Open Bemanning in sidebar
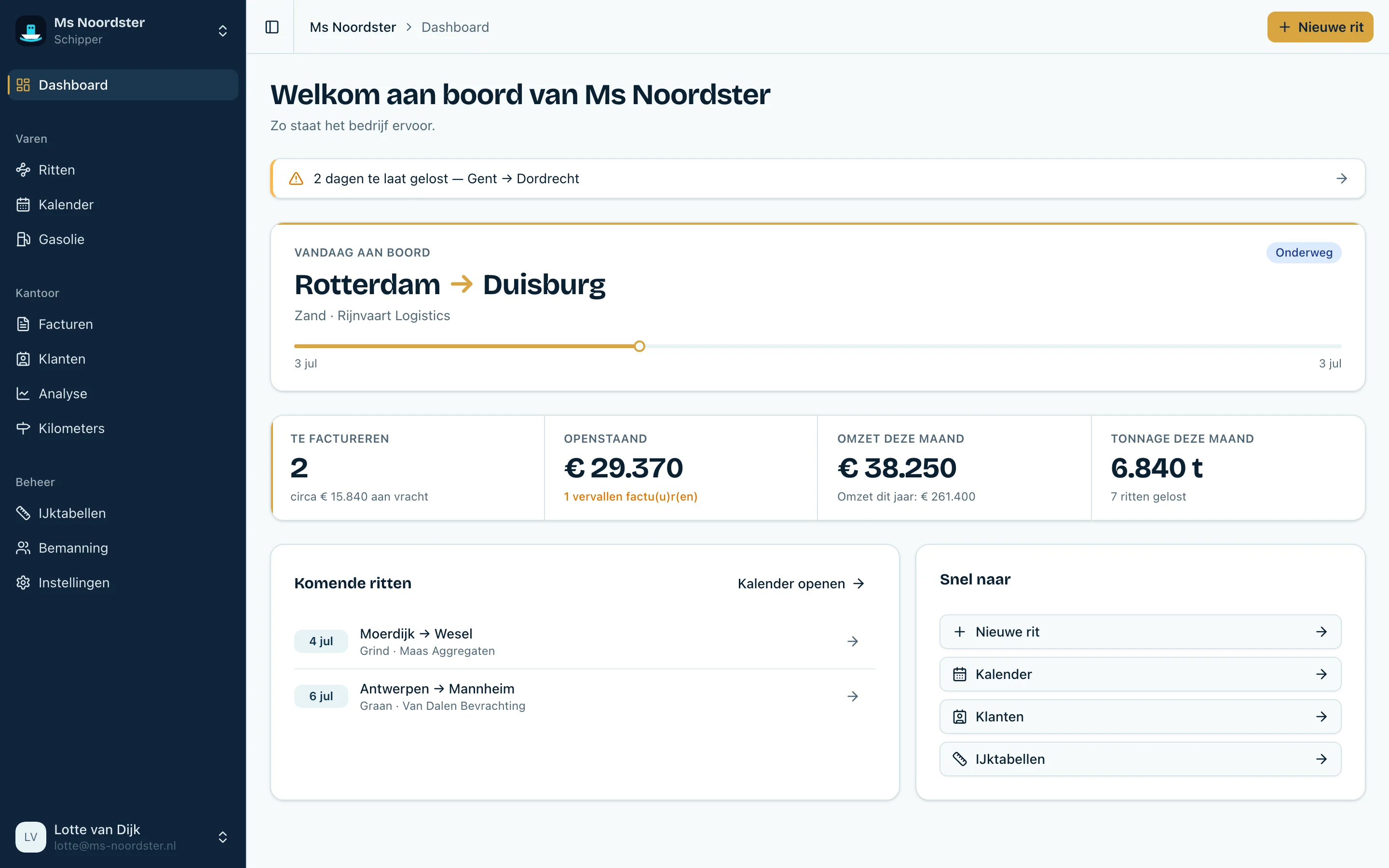Screen dimensions: 1389x868 pos(123,548)
